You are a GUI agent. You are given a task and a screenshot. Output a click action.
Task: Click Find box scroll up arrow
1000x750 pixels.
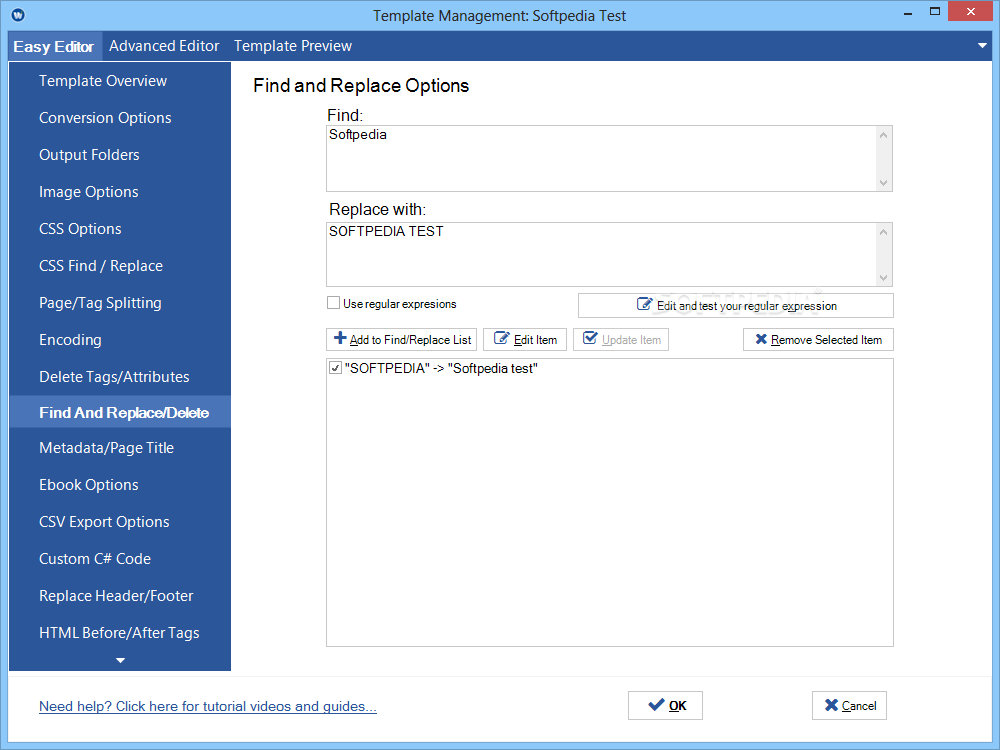(x=883, y=135)
